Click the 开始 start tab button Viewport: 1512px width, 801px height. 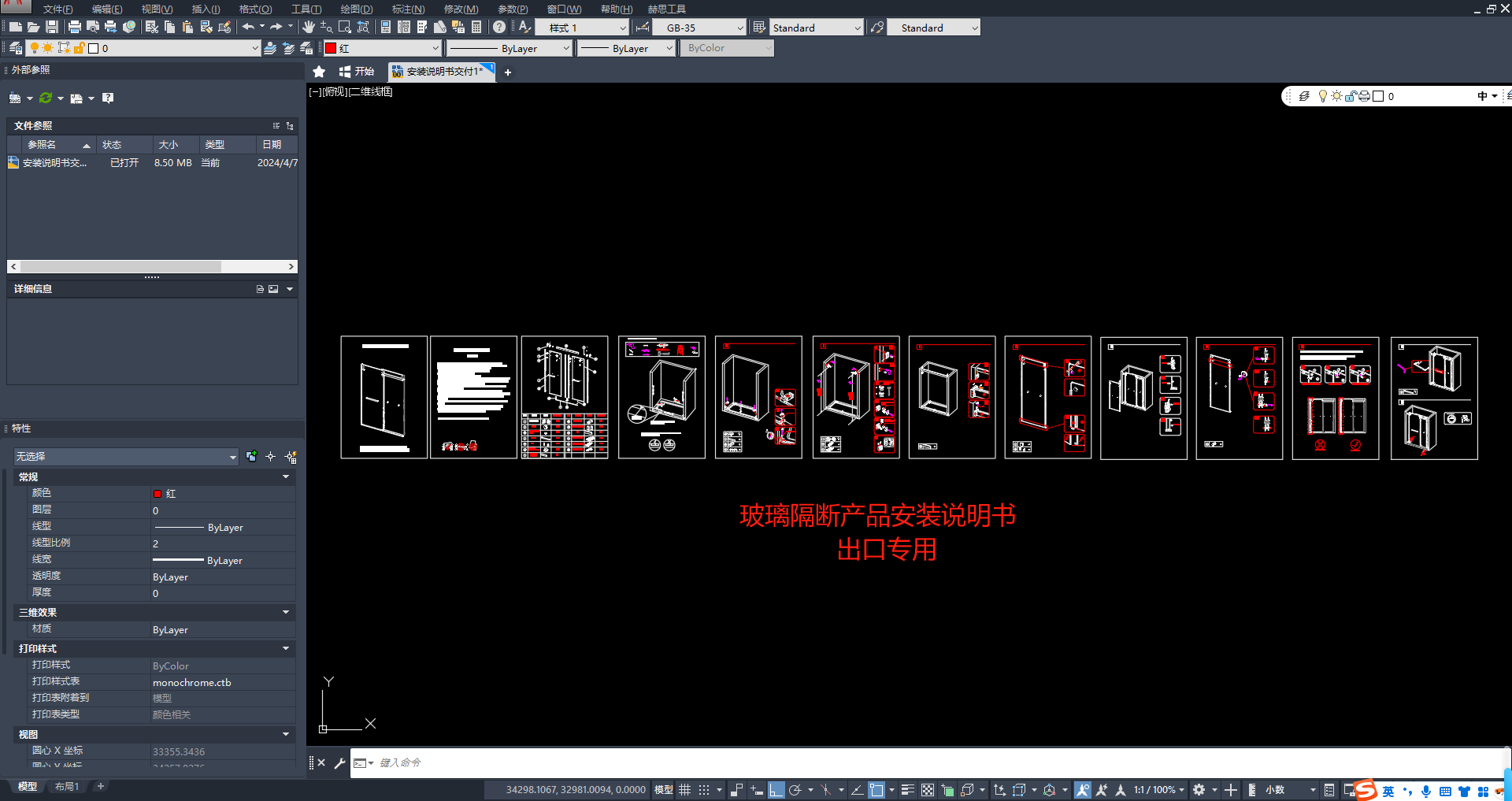[357, 72]
